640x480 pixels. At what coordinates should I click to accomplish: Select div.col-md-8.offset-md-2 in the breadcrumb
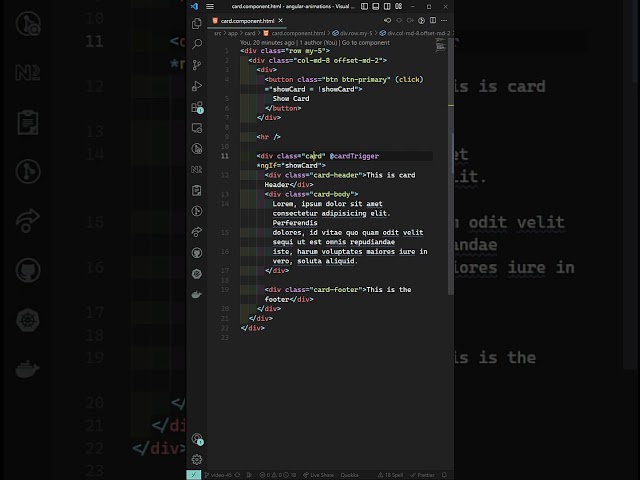tap(415, 33)
